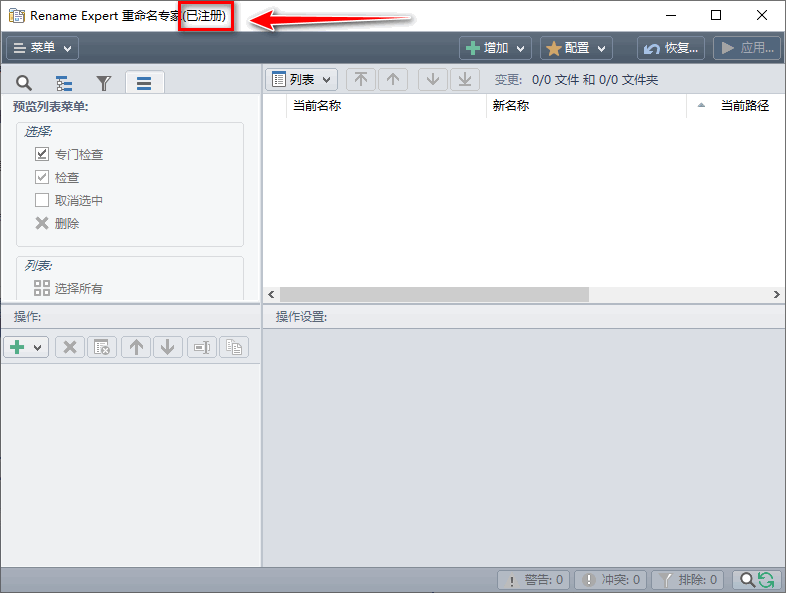Click the 应用 apply button

click(747, 48)
